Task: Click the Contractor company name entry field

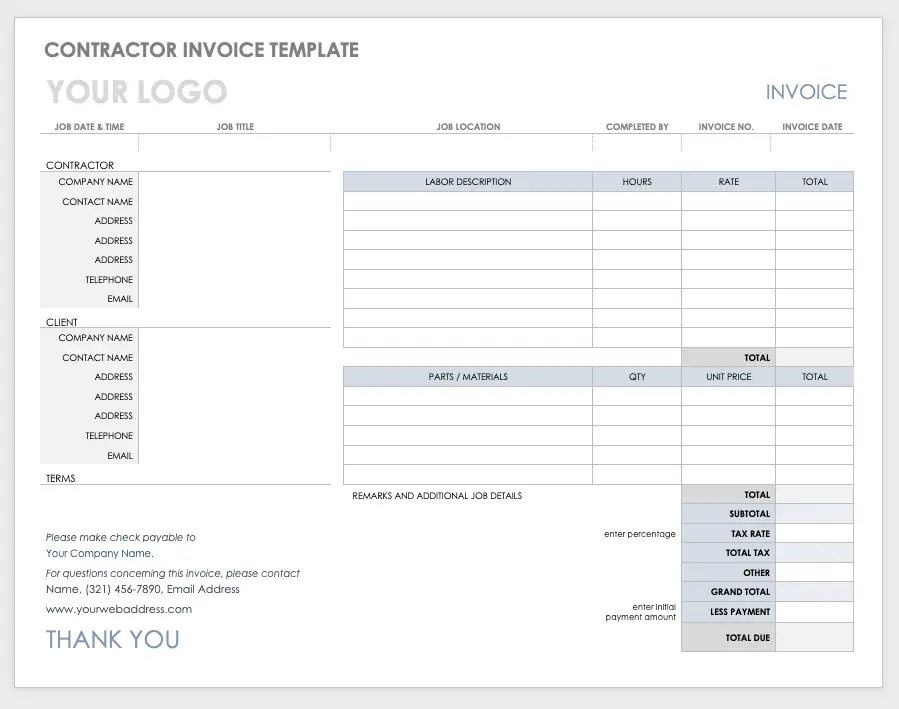Action: pos(235,182)
